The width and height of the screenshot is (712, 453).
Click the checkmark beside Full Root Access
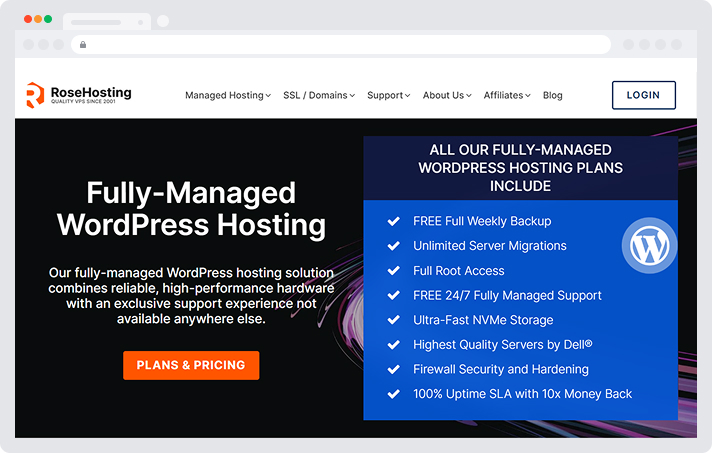pyautogui.click(x=393, y=271)
